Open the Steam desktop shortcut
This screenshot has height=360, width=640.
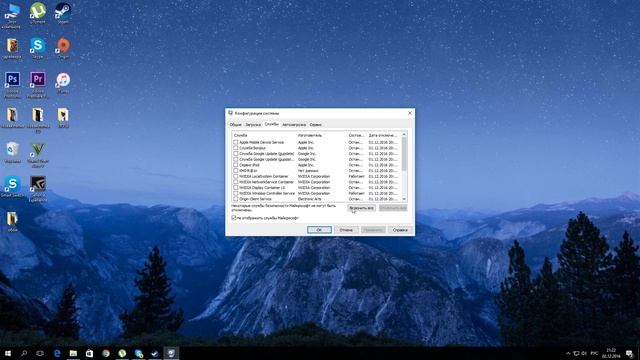coord(63,12)
